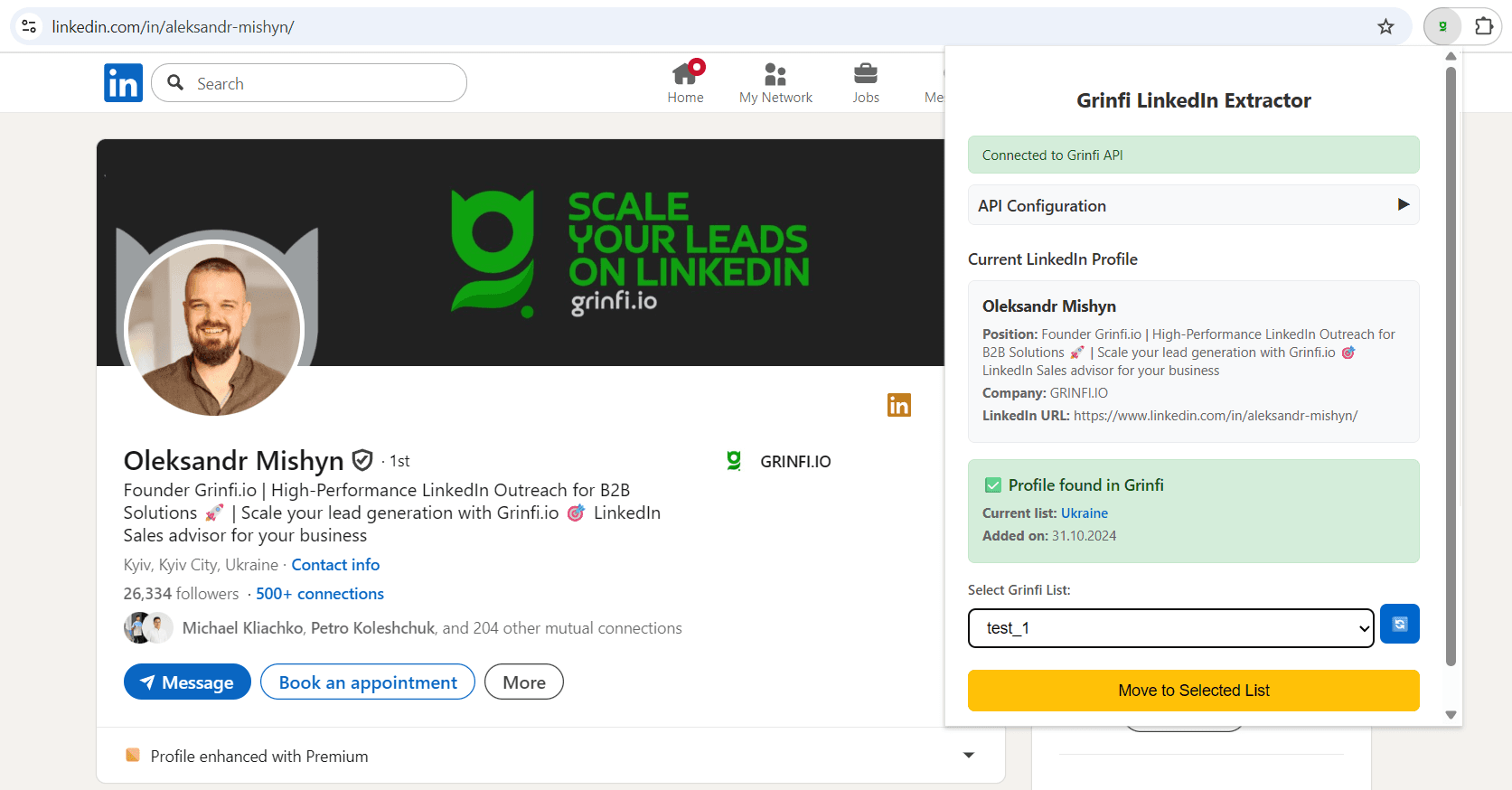Viewport: 1512px width, 790px height.
Task: Click the LinkedIn logo icon
Action: [x=123, y=83]
